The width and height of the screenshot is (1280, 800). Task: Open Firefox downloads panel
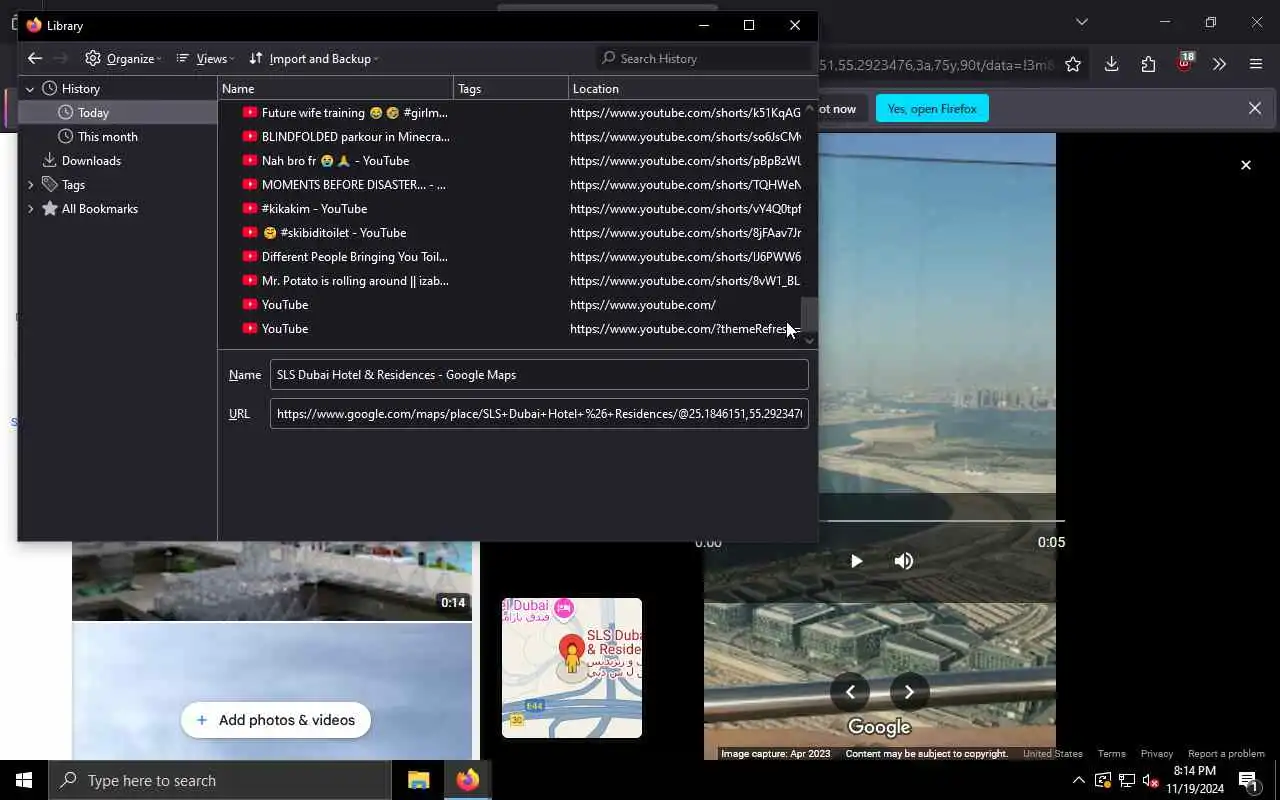(1111, 65)
